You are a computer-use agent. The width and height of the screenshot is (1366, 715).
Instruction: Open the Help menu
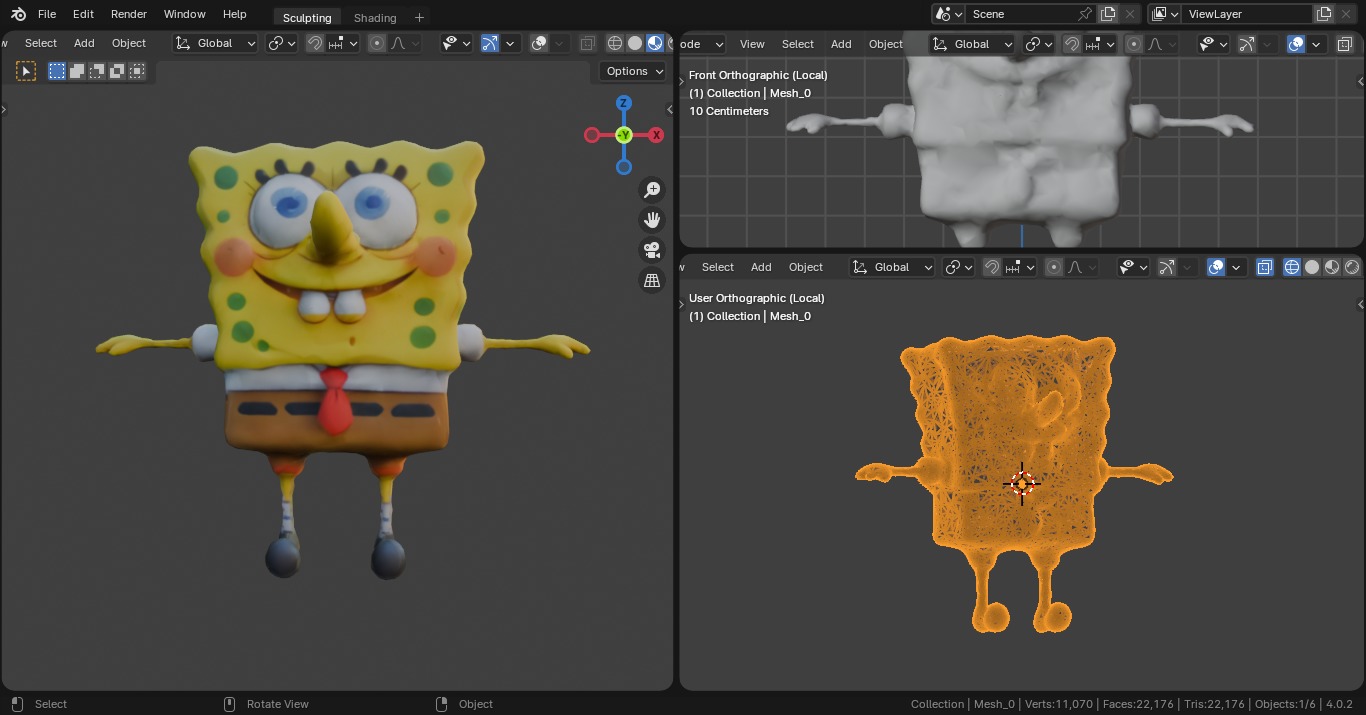pyautogui.click(x=235, y=14)
